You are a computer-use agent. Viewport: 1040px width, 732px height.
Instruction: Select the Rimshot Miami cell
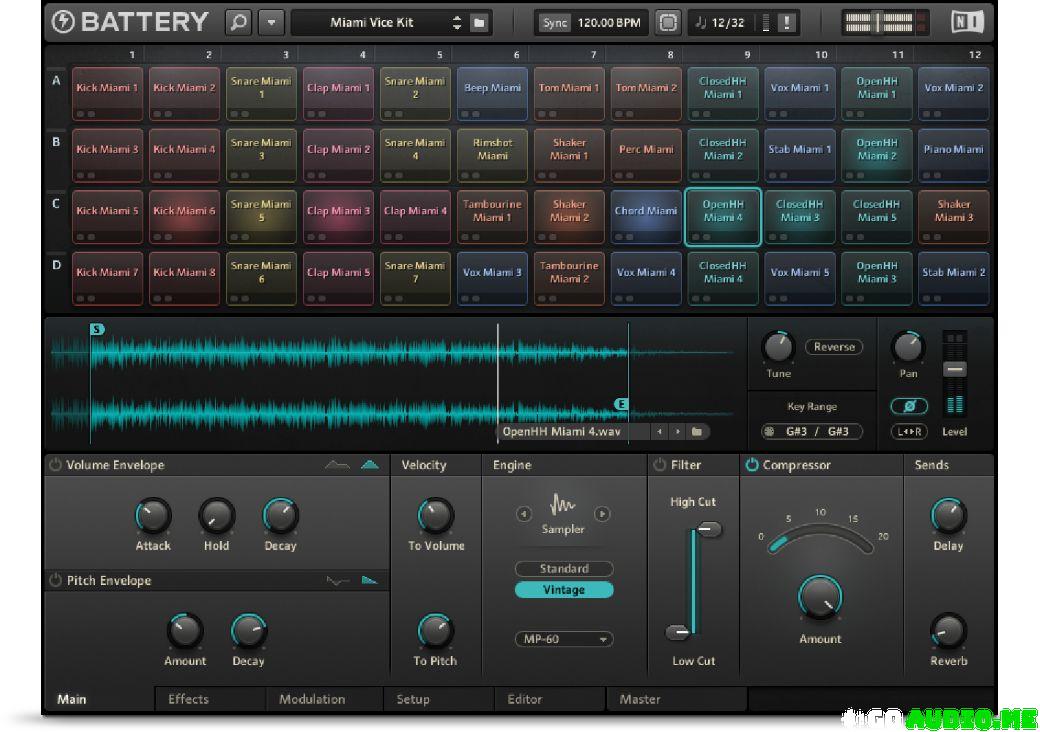click(x=492, y=155)
